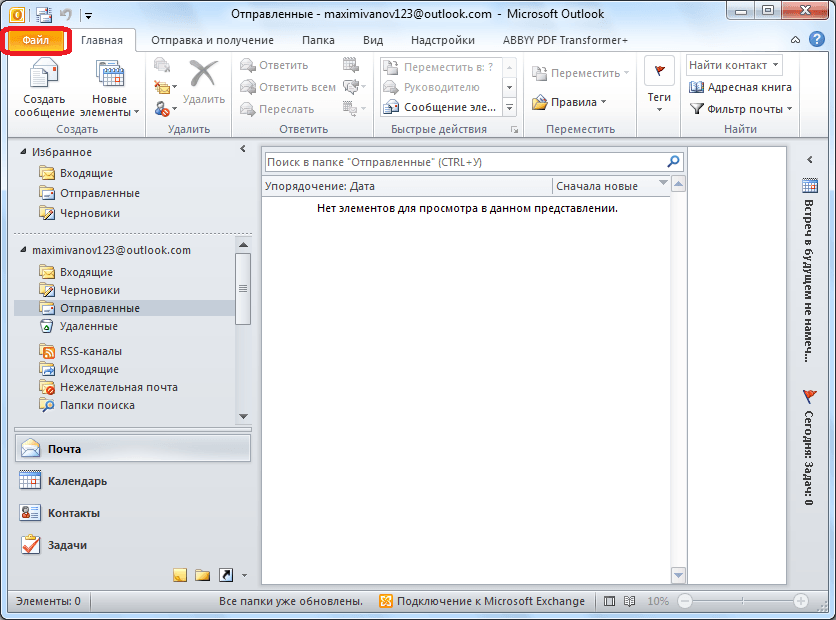Select the Junk Mail (Нежелательная почта) folder
Image resolution: width=836 pixels, height=620 pixels.
point(118,387)
